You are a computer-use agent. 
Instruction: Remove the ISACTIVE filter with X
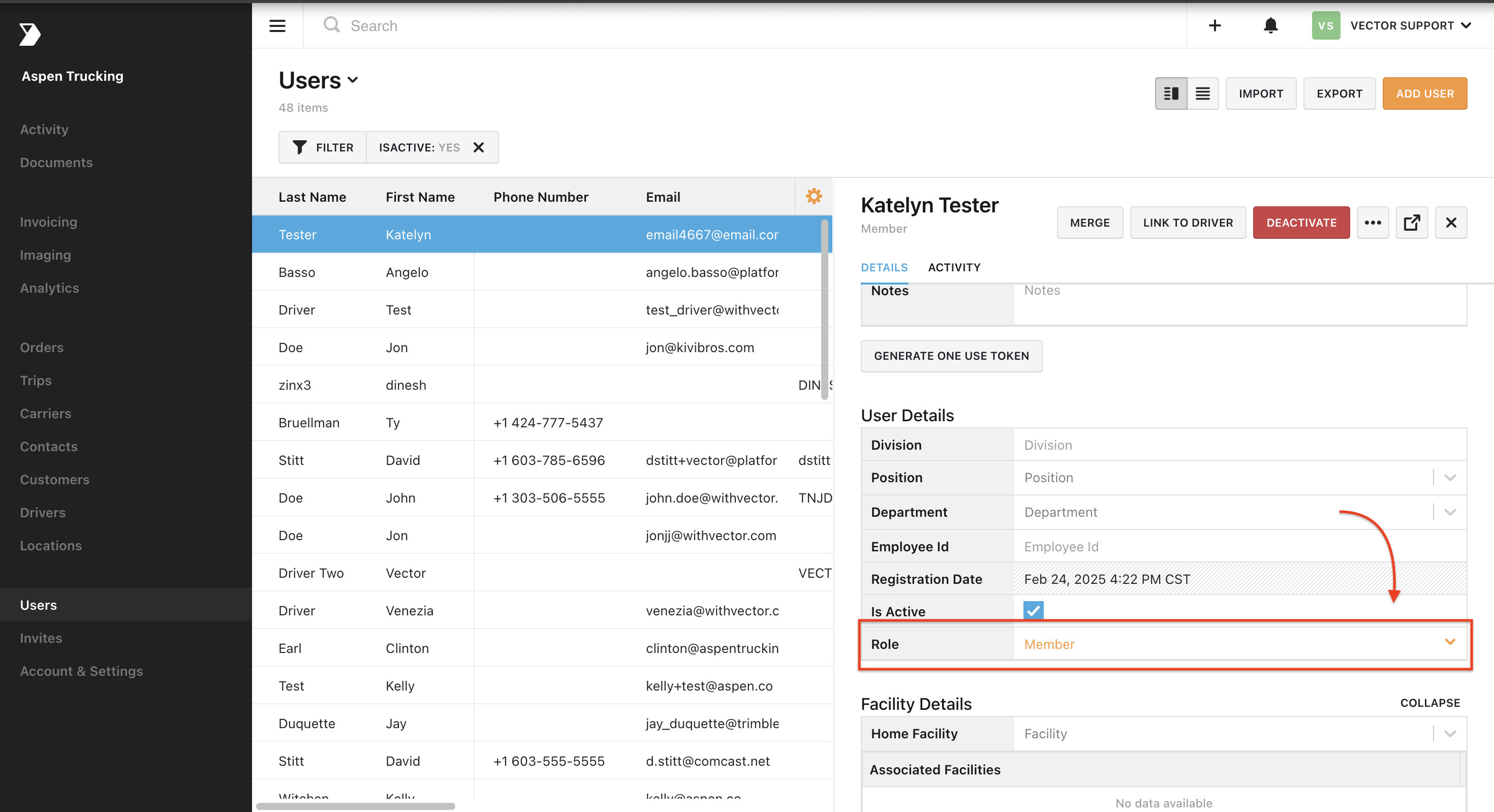tap(478, 147)
